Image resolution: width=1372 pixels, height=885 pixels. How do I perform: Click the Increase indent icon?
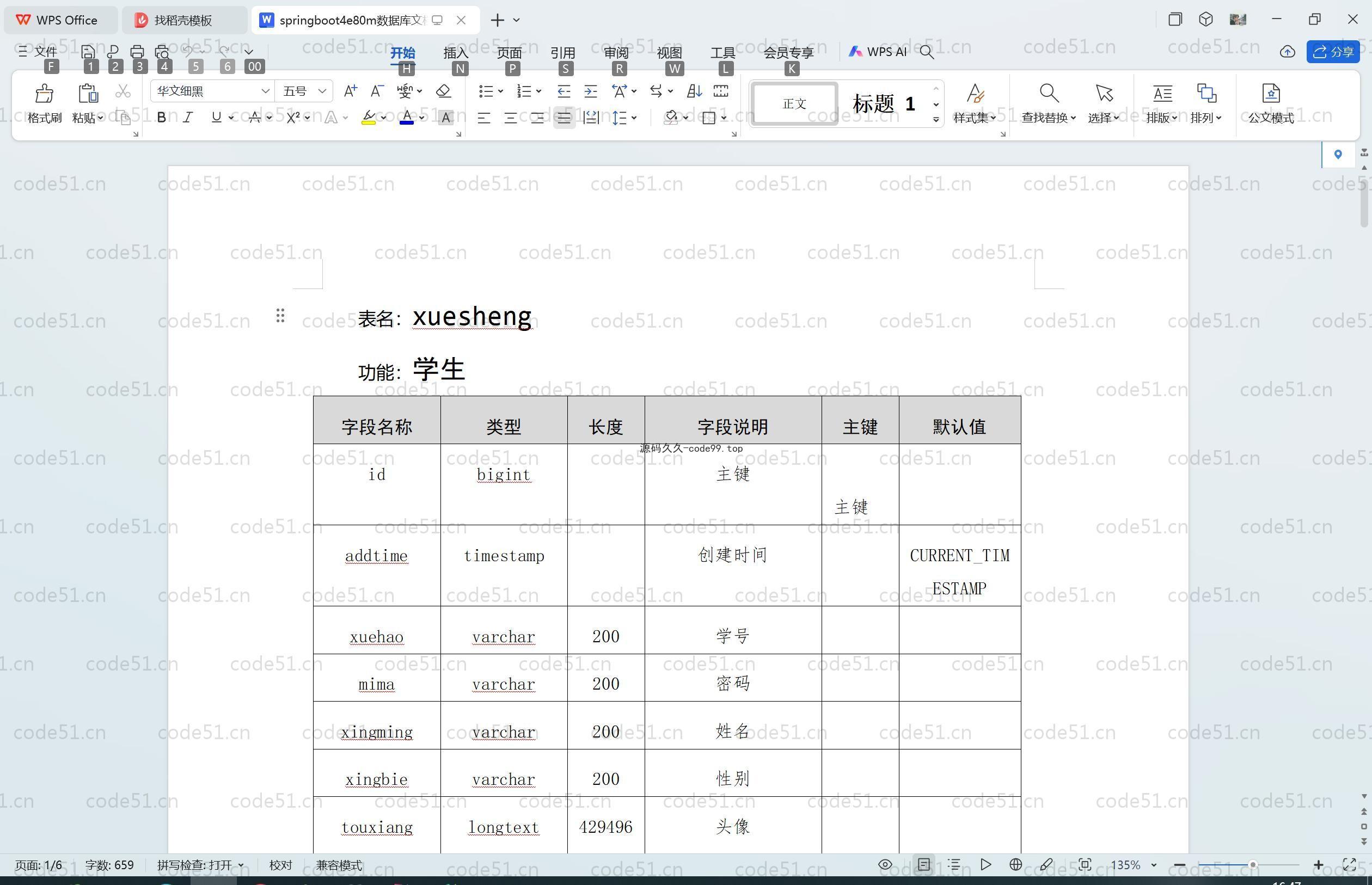[x=590, y=91]
